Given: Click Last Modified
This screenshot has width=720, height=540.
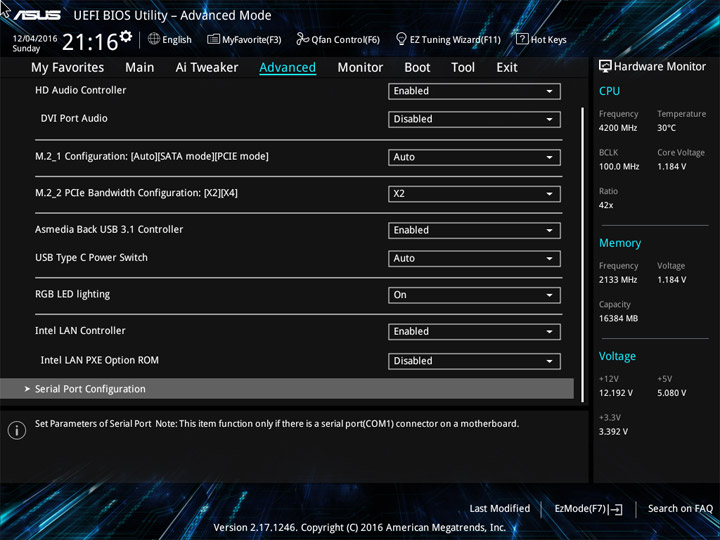Looking at the screenshot, I should click(499, 509).
